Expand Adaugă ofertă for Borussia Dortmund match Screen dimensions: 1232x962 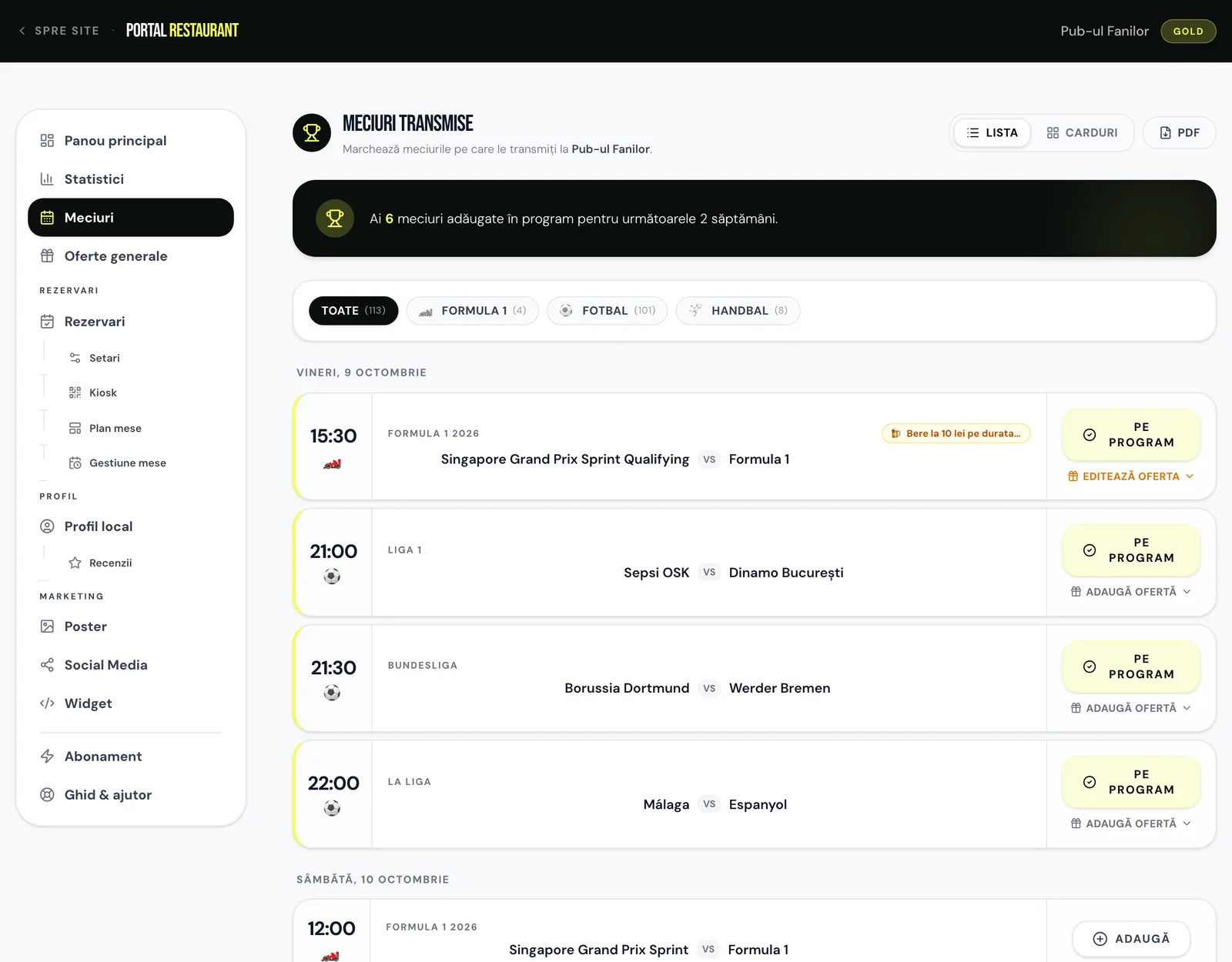click(x=1131, y=708)
